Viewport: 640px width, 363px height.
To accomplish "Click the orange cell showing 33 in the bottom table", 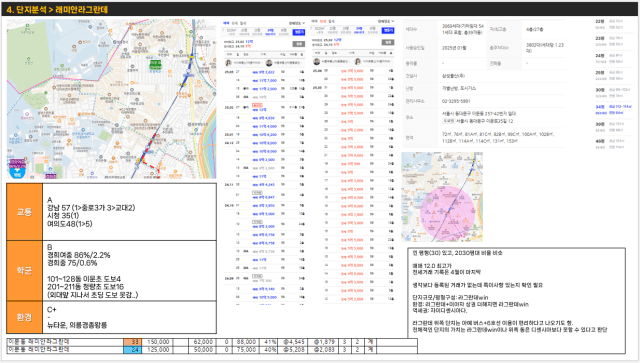I will pos(132,342).
